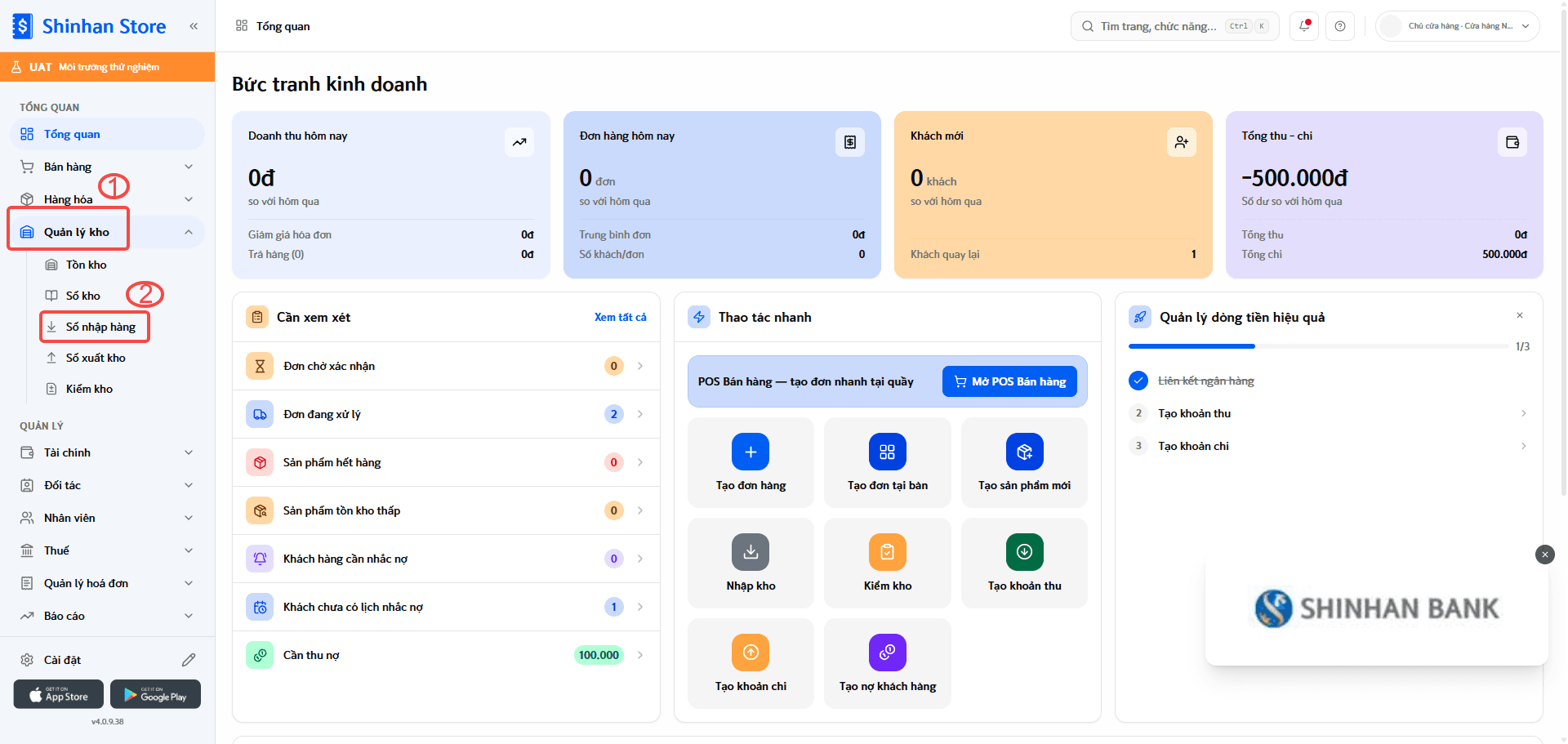Screen dimensions: 1568x744
Task: Open the Cần thu nợ row
Action: (446, 655)
